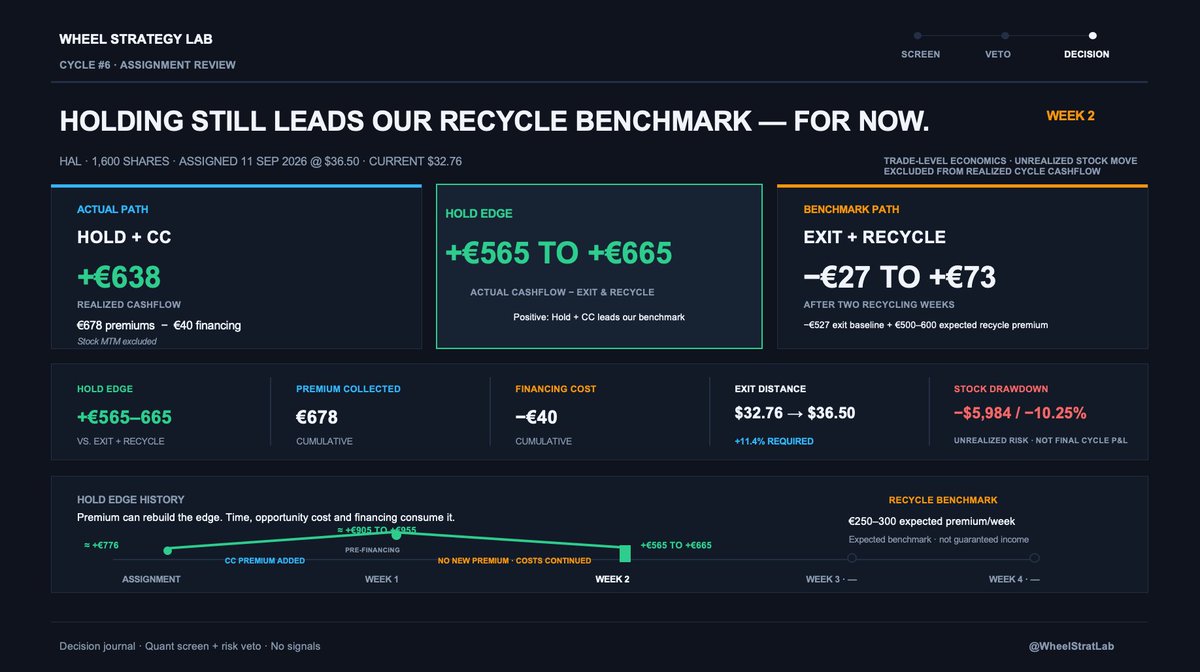Click the WEEK 1 point on the chart
The height and width of the screenshot is (672, 1200).
(396, 536)
